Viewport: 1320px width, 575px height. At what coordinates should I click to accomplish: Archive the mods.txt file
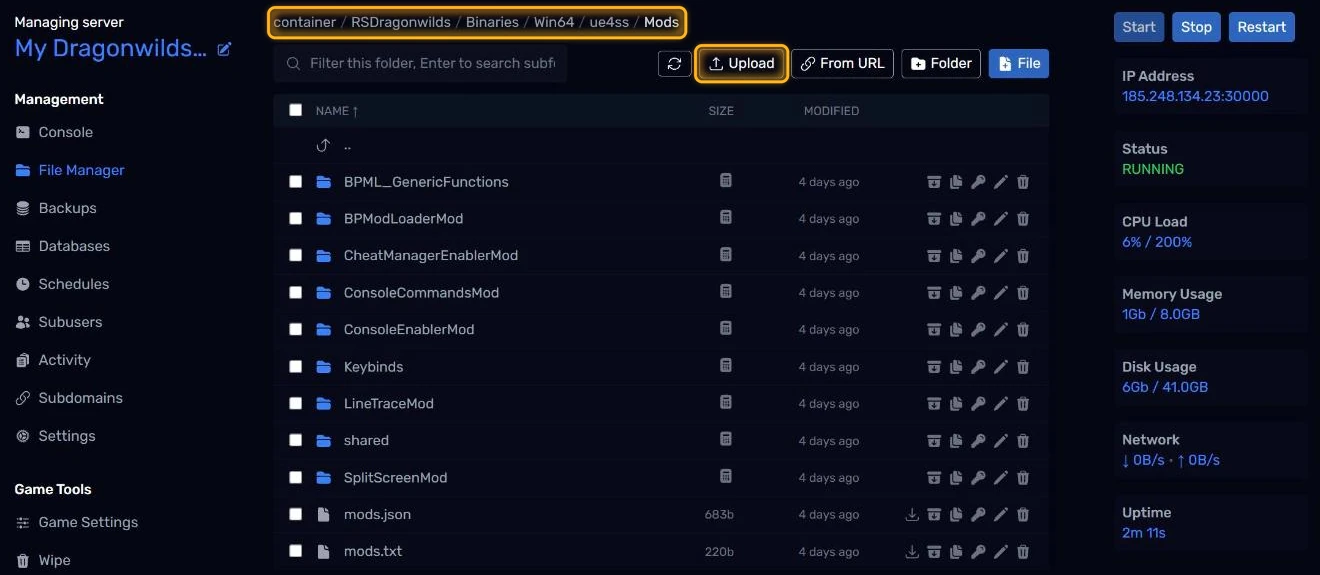point(934,552)
